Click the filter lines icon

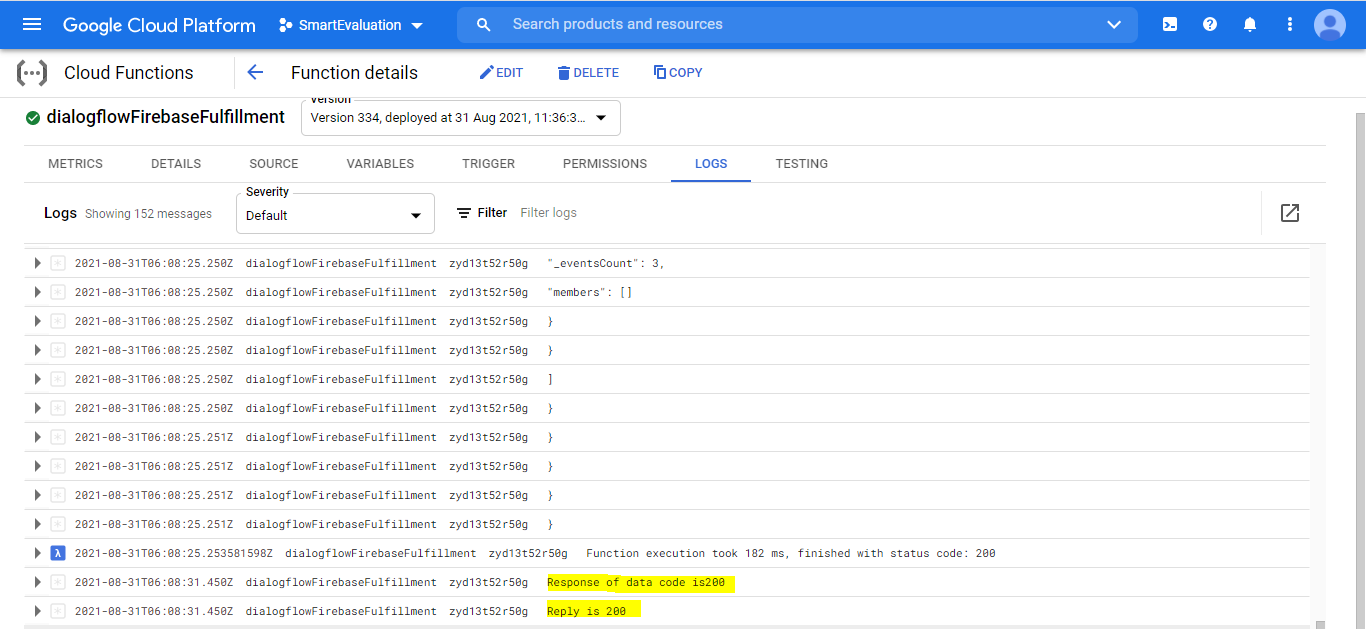pyautogui.click(x=464, y=213)
